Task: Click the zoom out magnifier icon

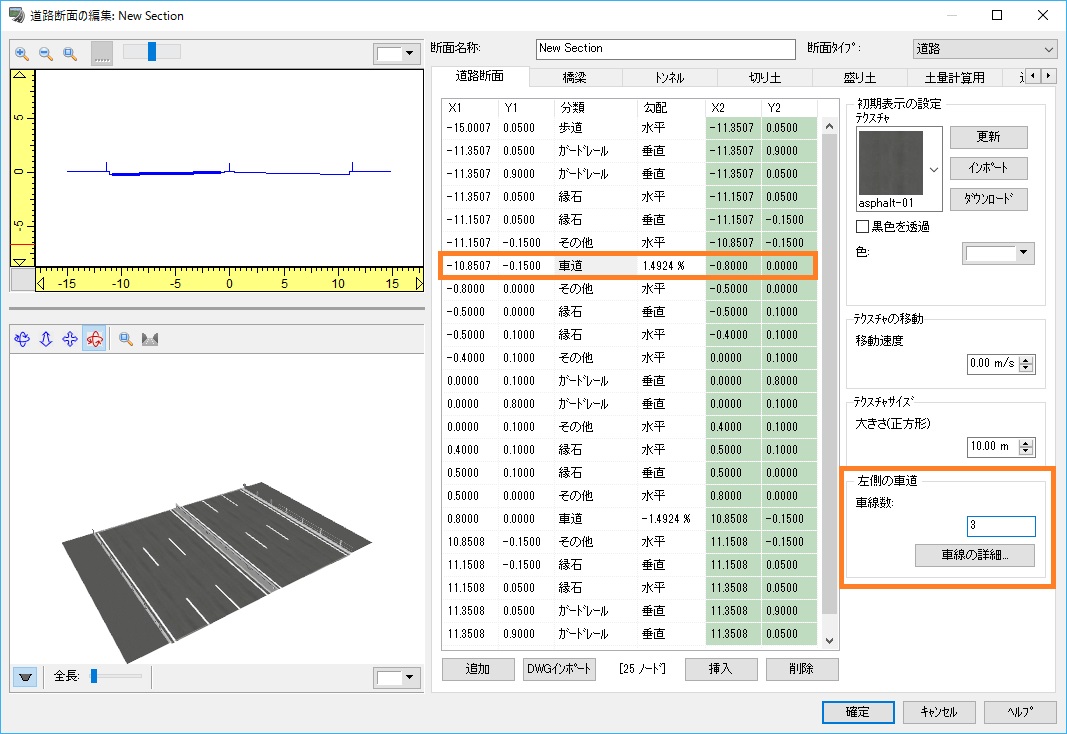Action: coord(46,53)
